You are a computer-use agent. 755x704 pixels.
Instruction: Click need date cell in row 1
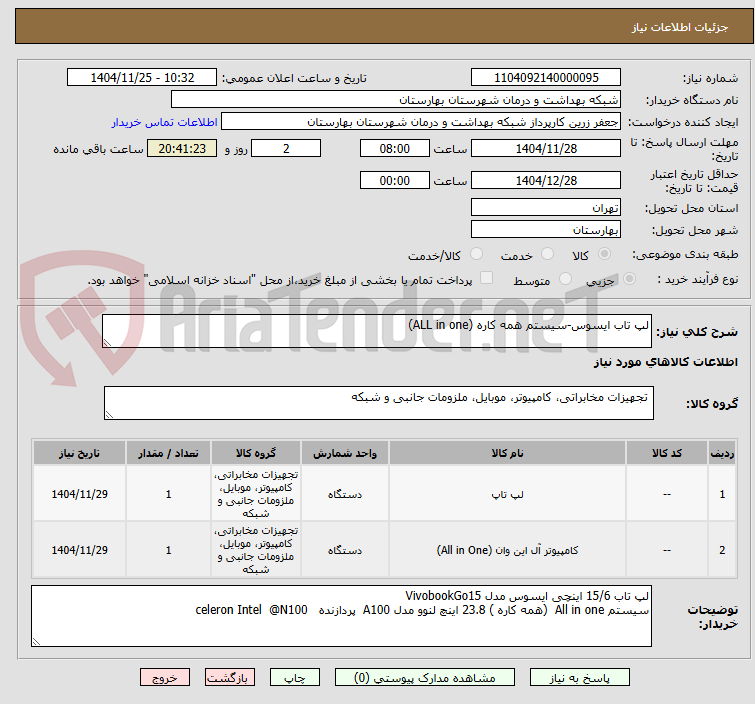click(x=79, y=494)
